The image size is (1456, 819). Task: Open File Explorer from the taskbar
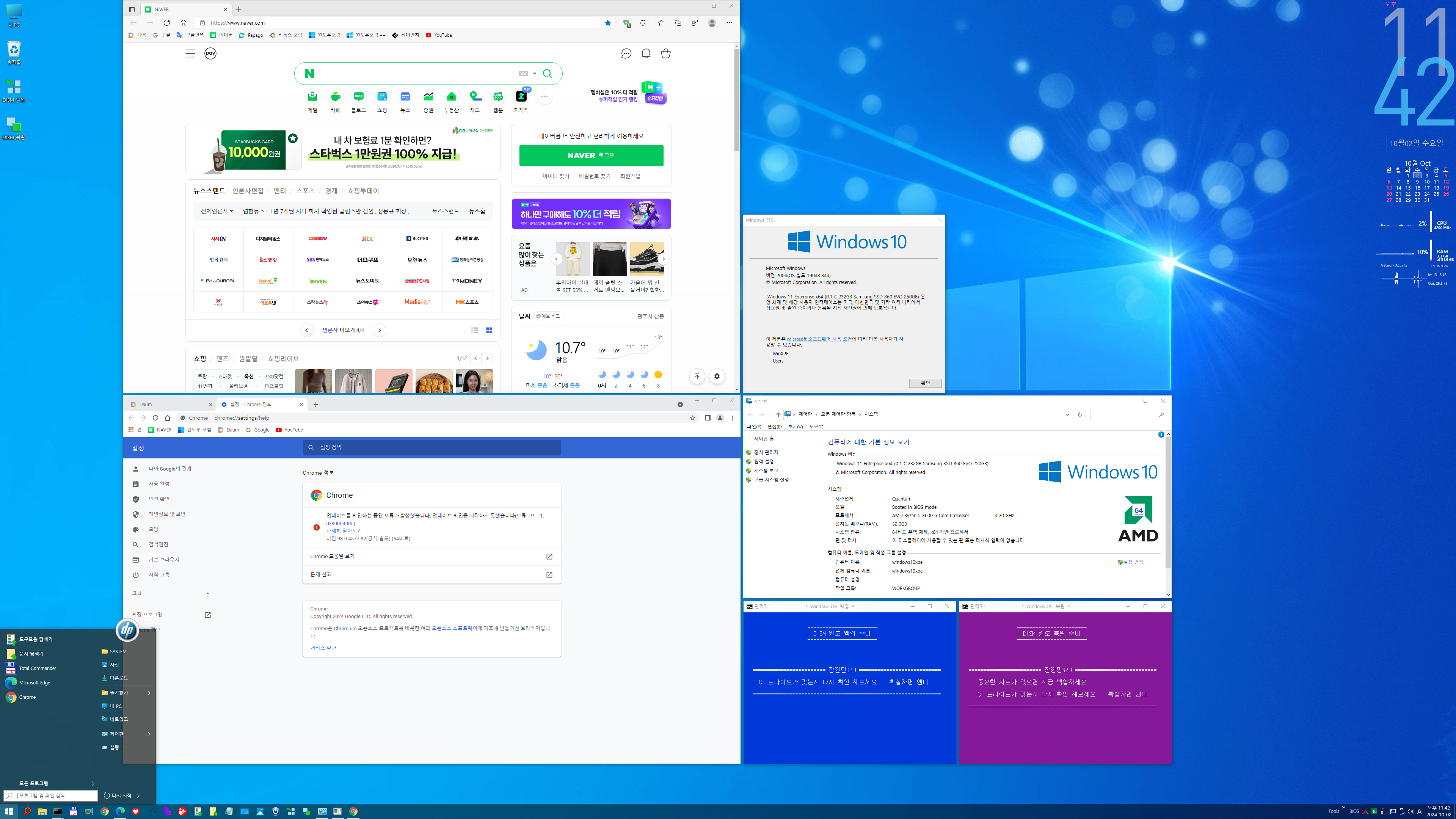tap(42, 811)
